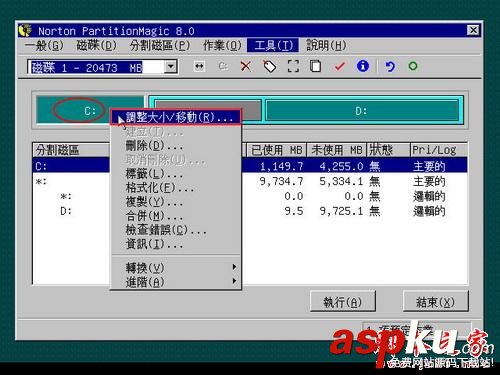Open the 一般(G) menu

[44, 45]
